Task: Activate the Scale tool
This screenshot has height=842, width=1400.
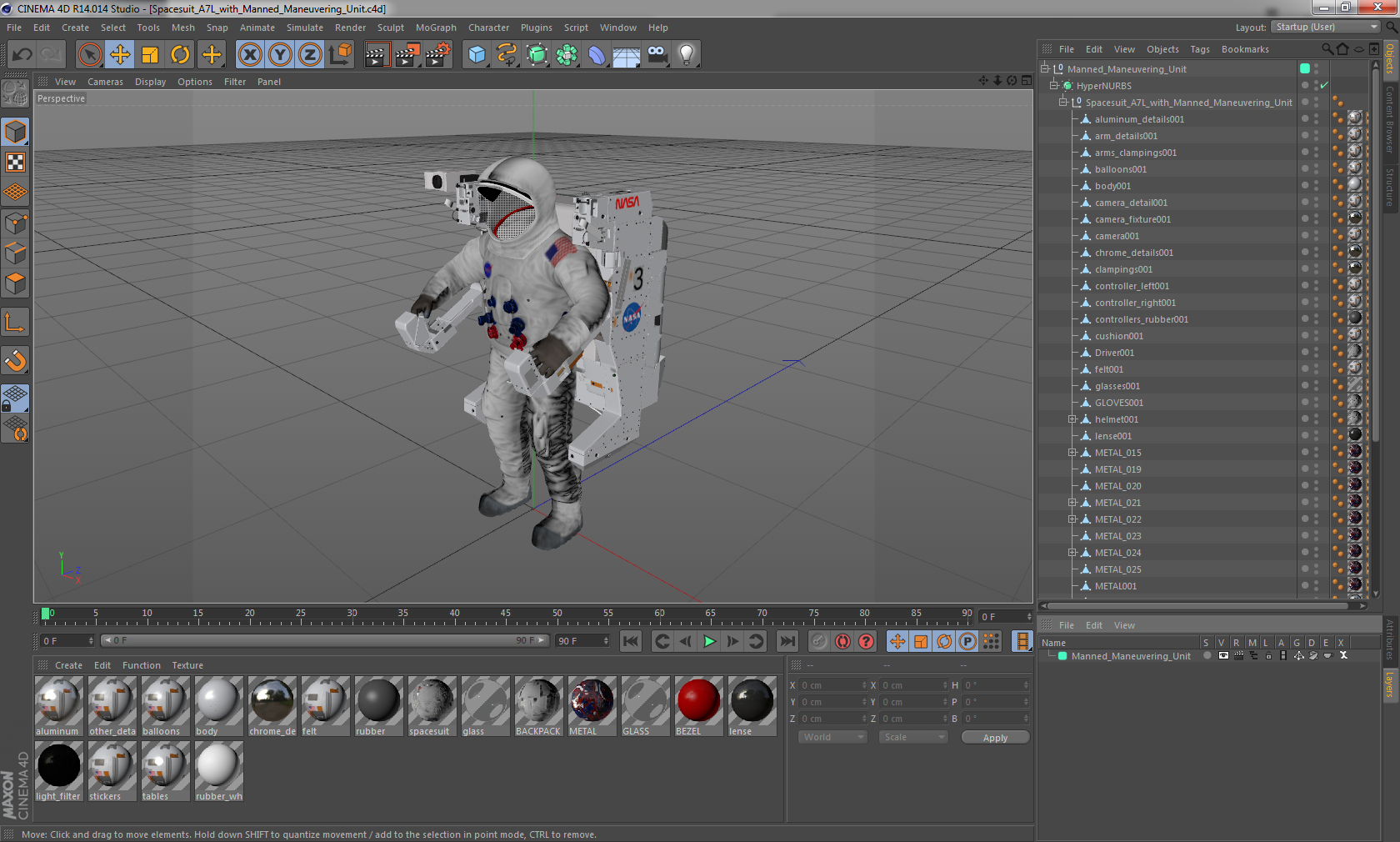Action: point(150,55)
